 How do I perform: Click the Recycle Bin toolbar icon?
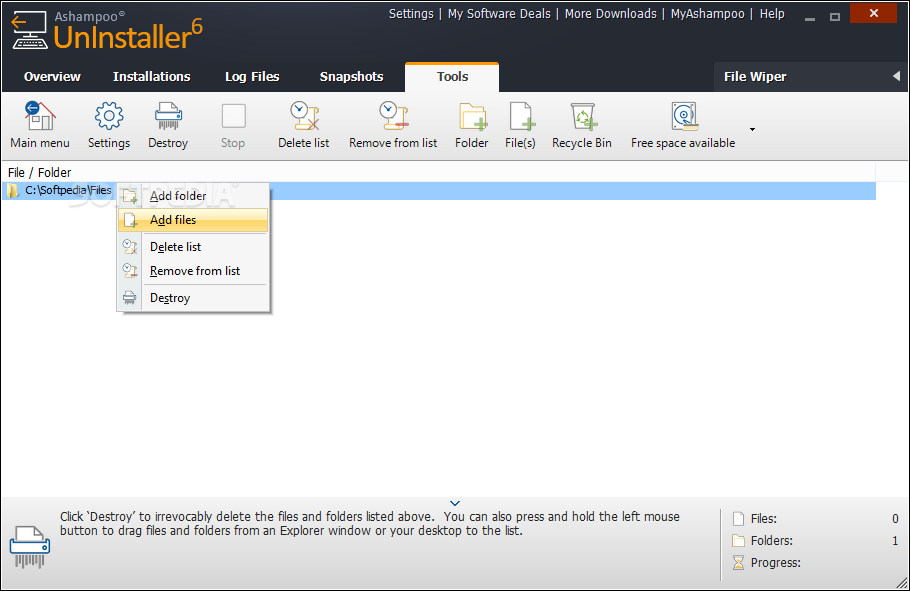click(583, 116)
